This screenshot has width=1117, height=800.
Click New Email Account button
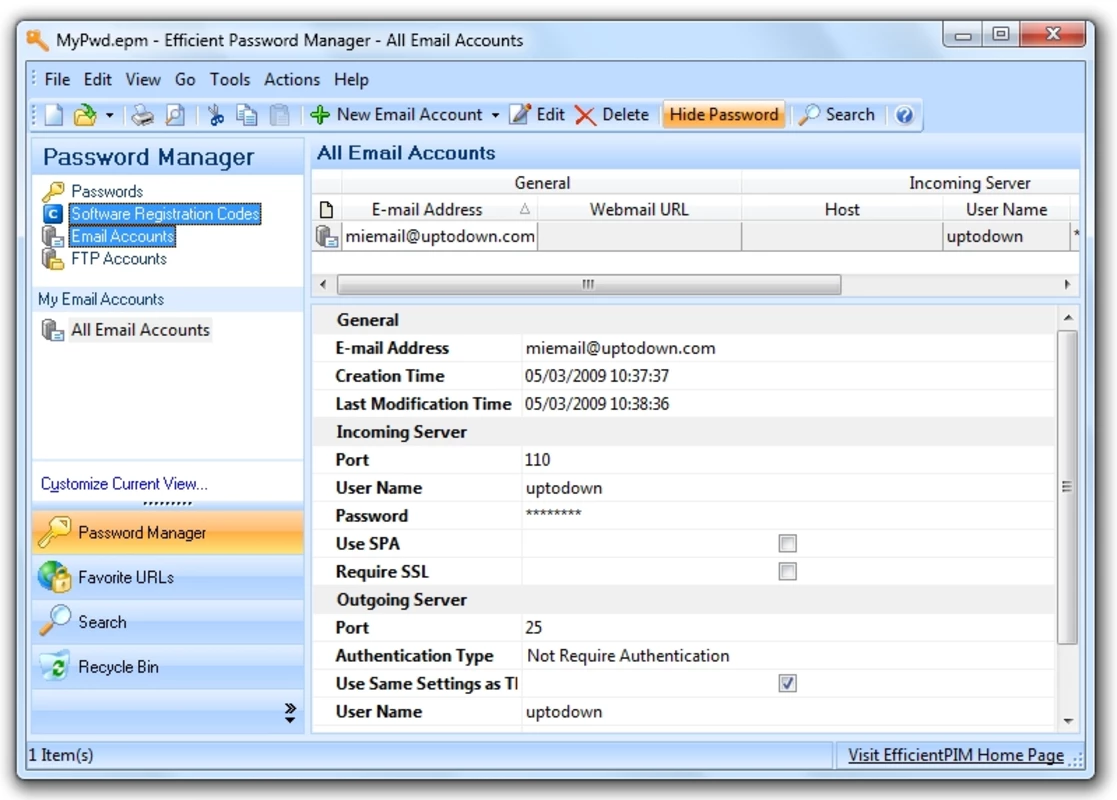point(398,115)
